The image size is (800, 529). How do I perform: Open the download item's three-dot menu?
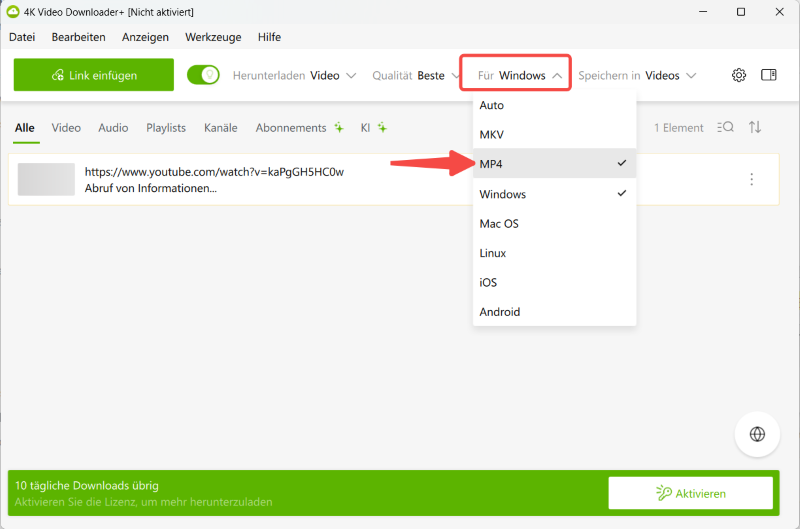point(752,179)
